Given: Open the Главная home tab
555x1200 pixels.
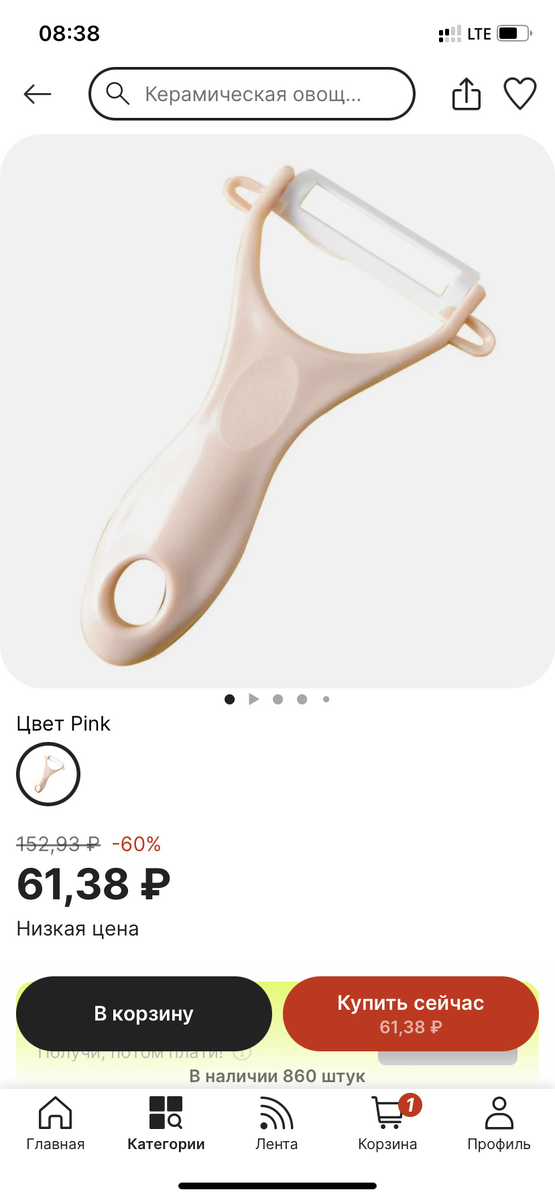Looking at the screenshot, I should pos(55,1124).
